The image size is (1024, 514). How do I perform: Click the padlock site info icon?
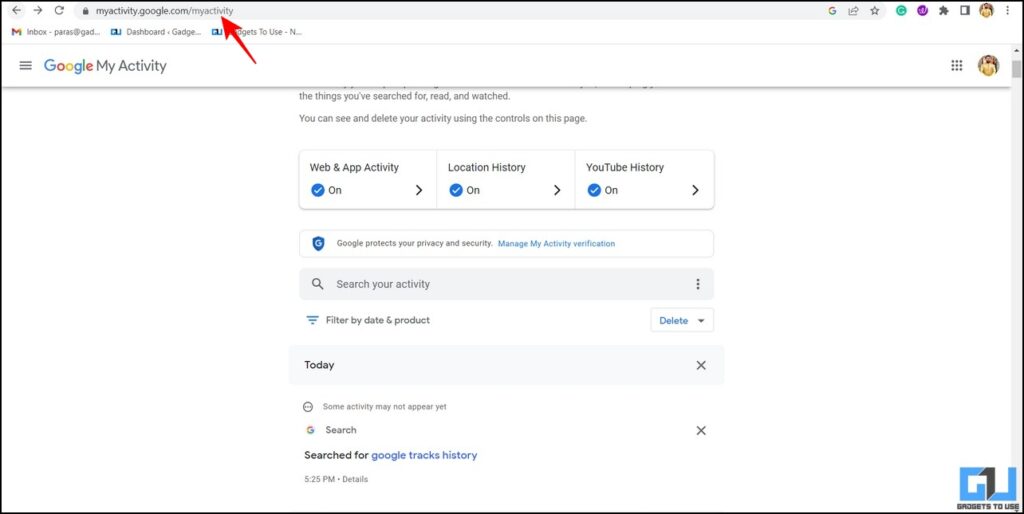[85, 11]
